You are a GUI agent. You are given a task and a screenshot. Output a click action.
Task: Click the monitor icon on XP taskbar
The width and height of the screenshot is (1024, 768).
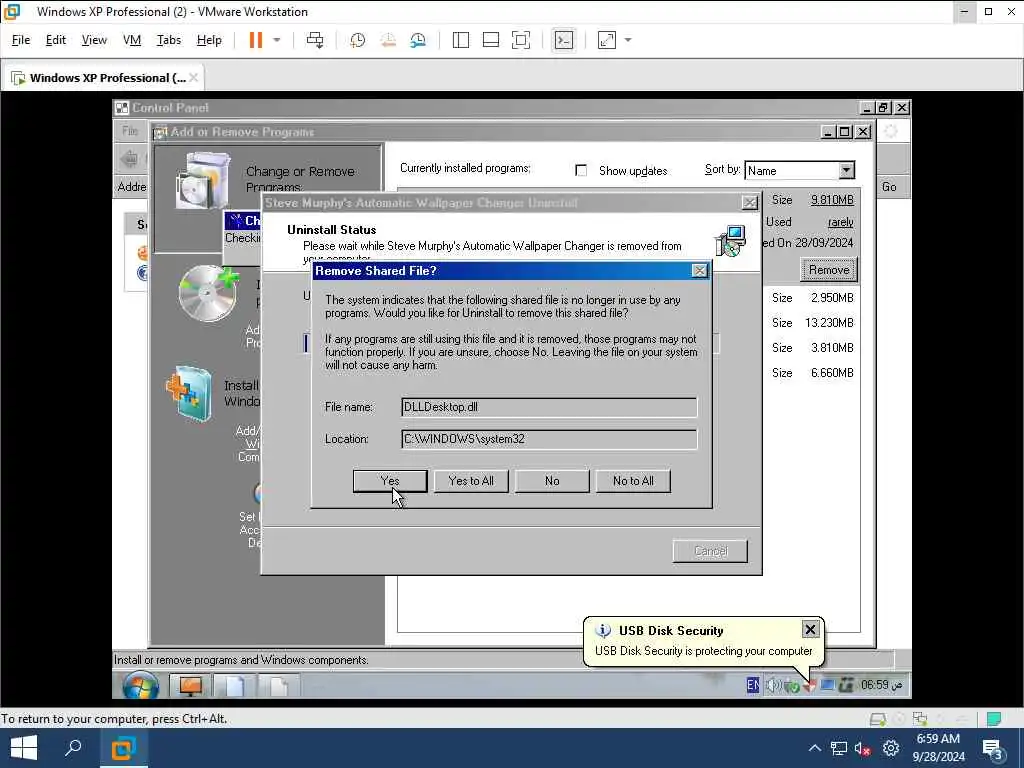click(x=190, y=686)
